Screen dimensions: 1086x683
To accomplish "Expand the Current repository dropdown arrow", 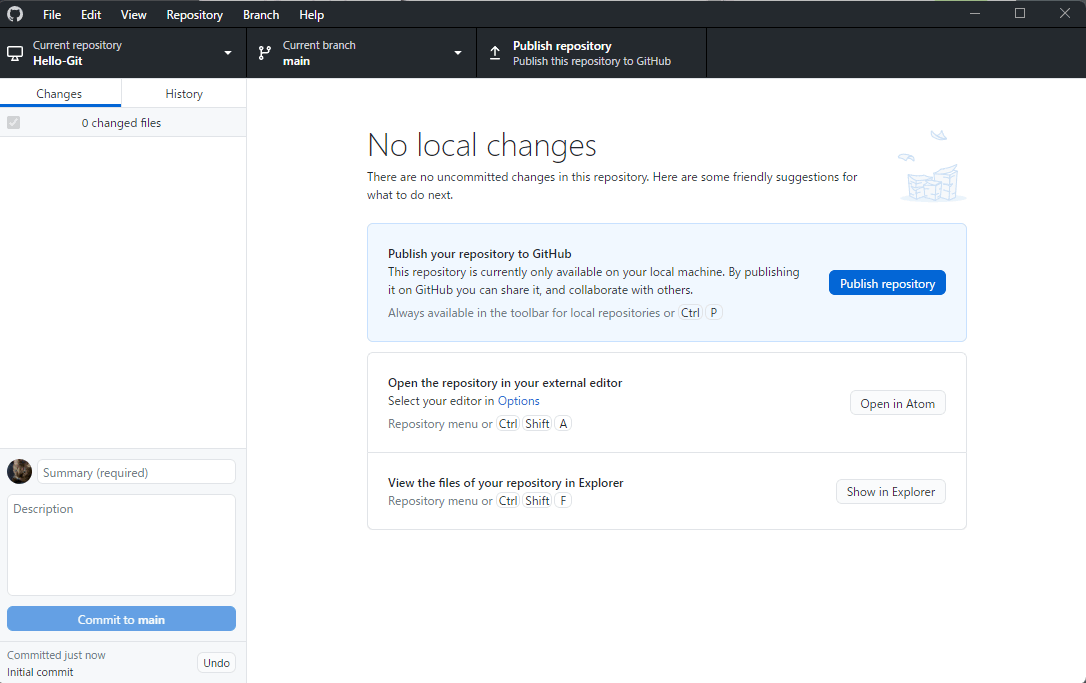I will (x=228, y=53).
